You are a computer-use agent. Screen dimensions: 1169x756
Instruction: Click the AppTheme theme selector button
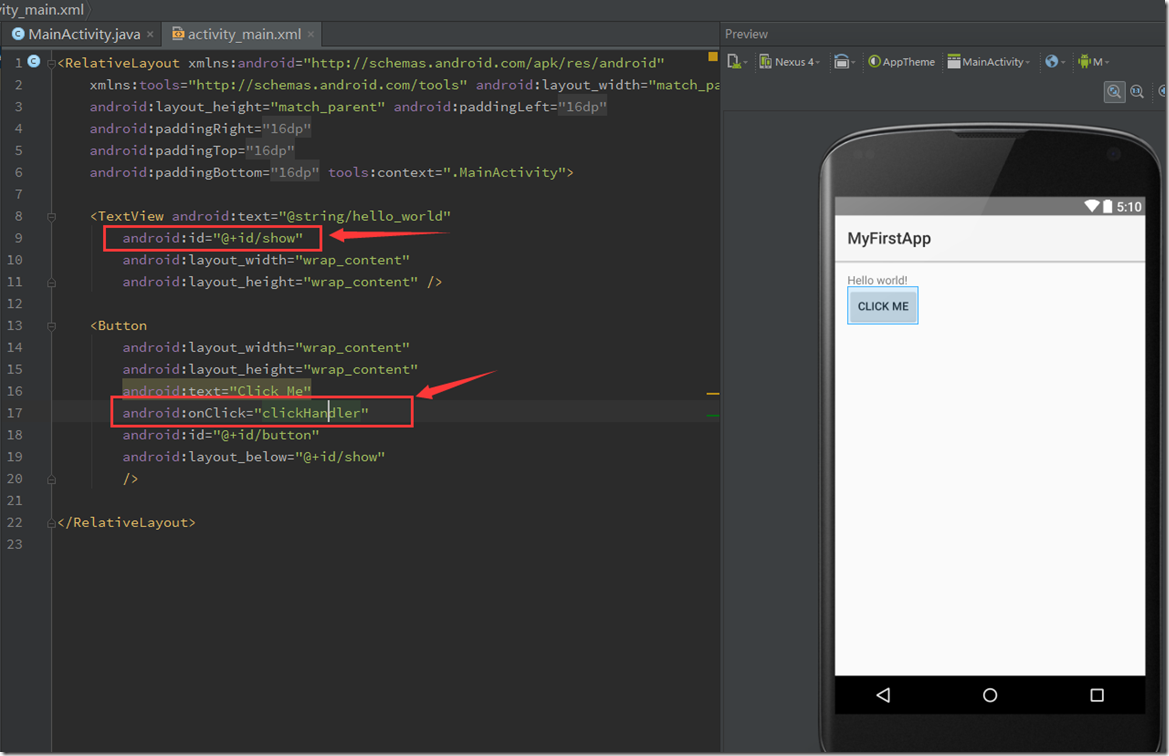pos(902,62)
